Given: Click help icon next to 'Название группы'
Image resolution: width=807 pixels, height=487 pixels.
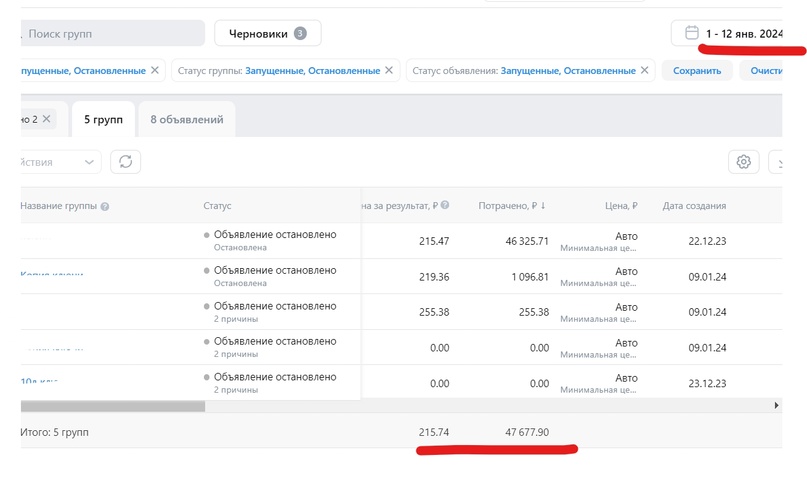Looking at the screenshot, I should (x=105, y=206).
